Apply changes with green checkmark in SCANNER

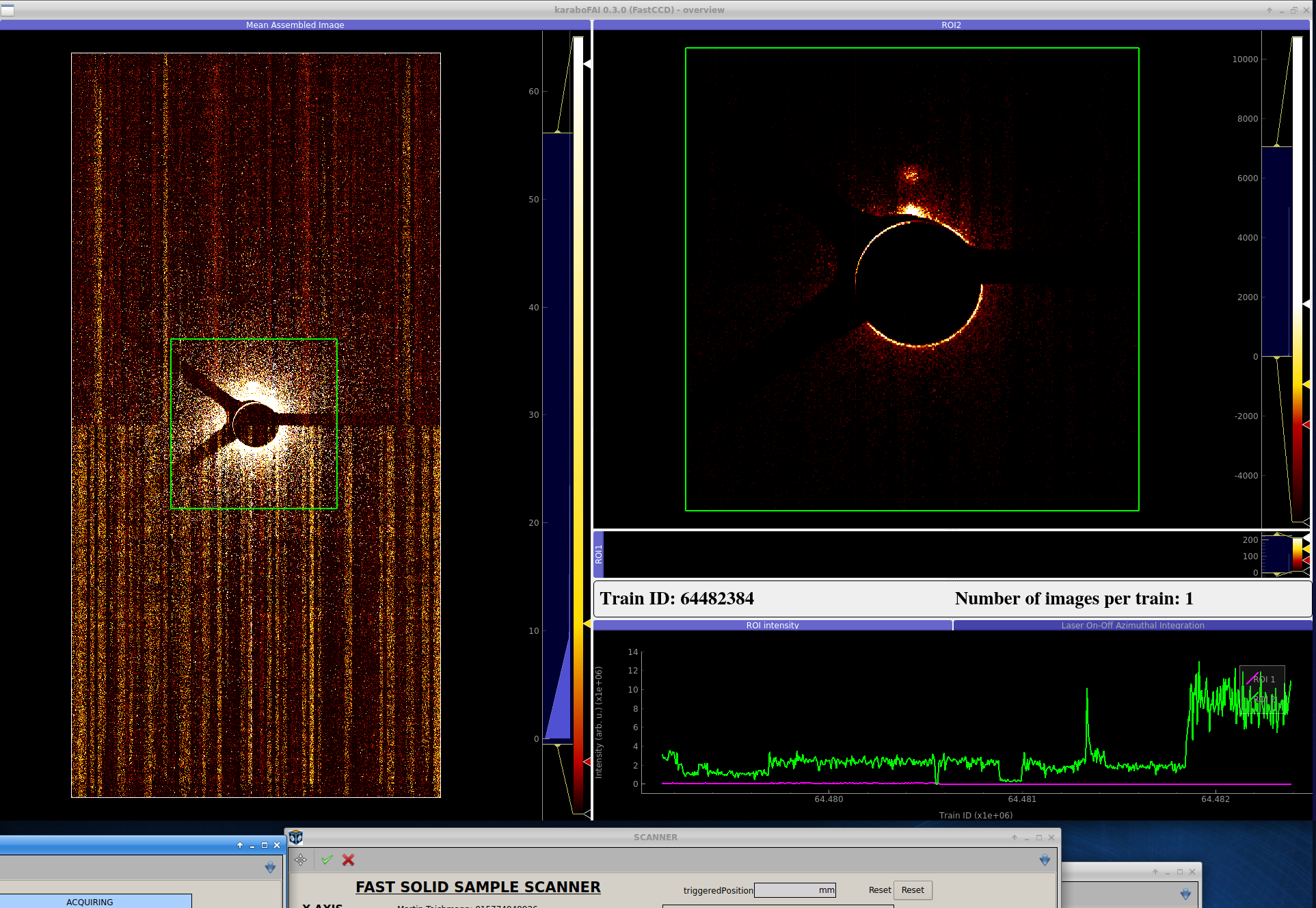(x=327, y=860)
